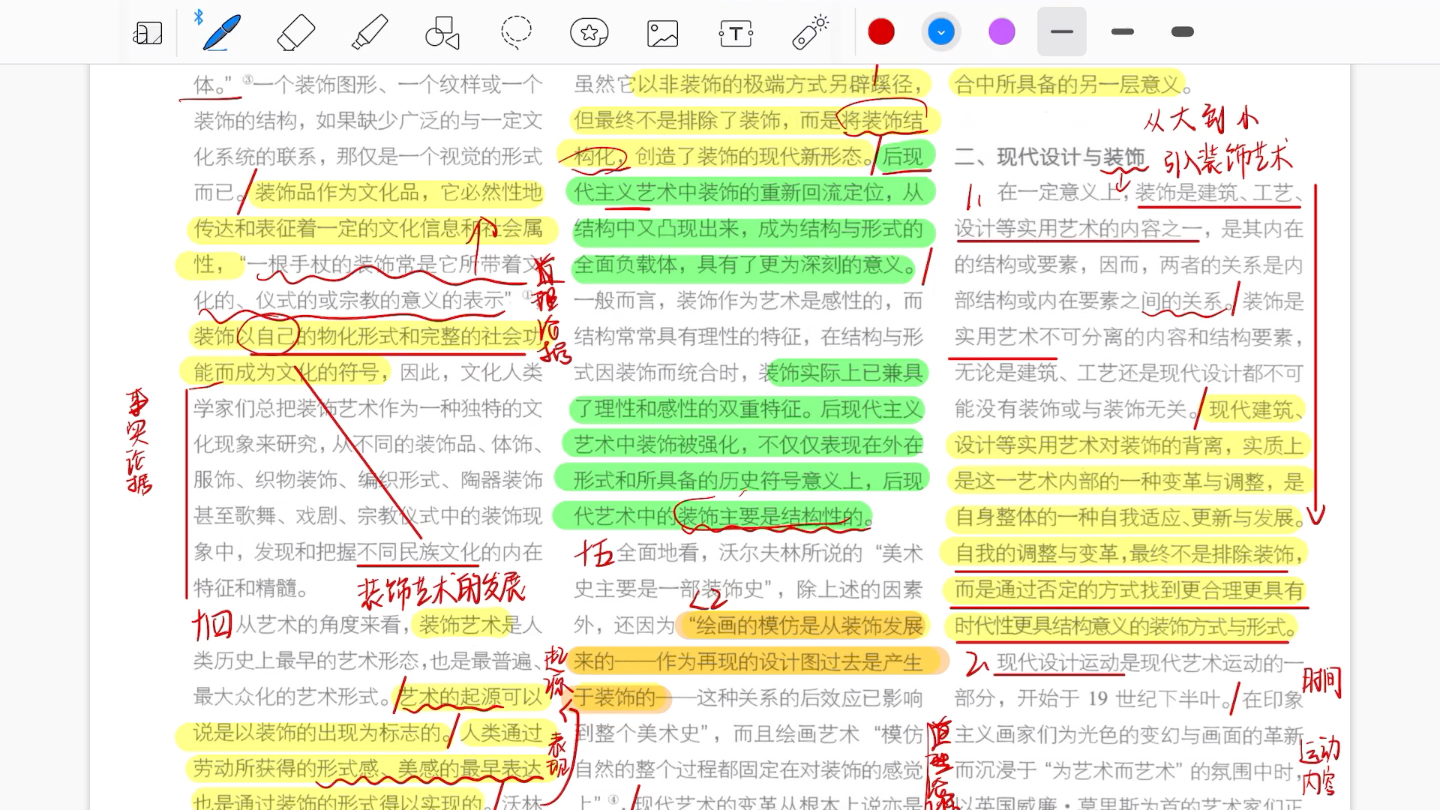Open the Stickers elements tool
This screenshot has height=810, width=1440.
pos(589,33)
